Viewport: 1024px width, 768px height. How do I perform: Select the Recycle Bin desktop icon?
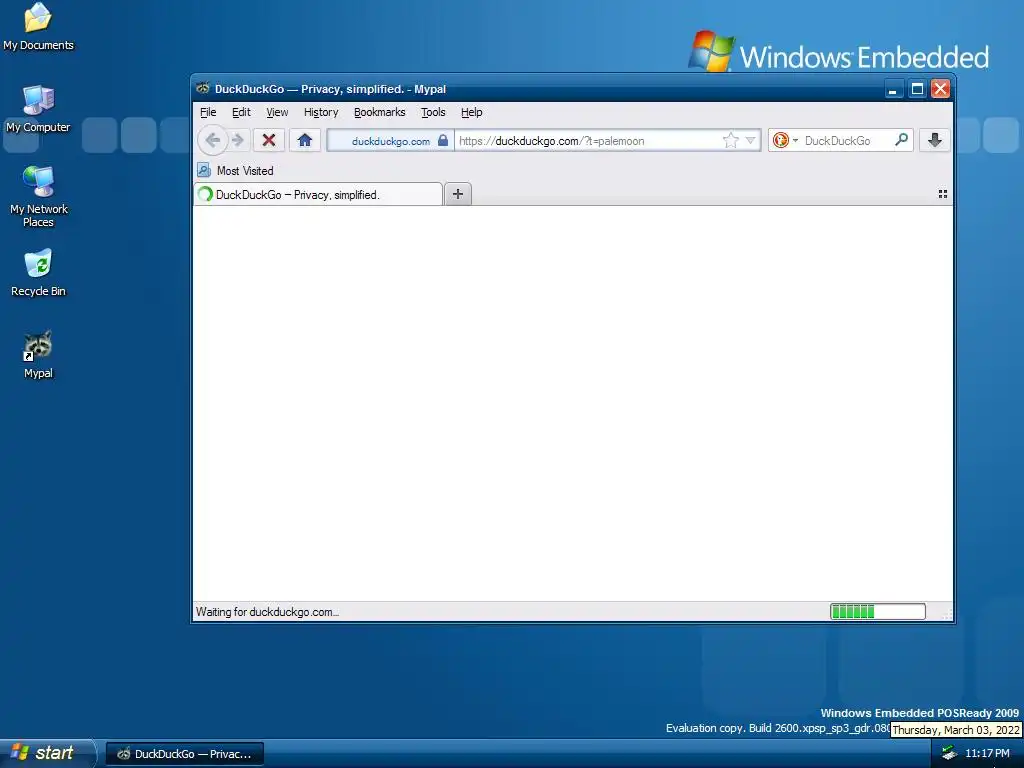click(38, 273)
